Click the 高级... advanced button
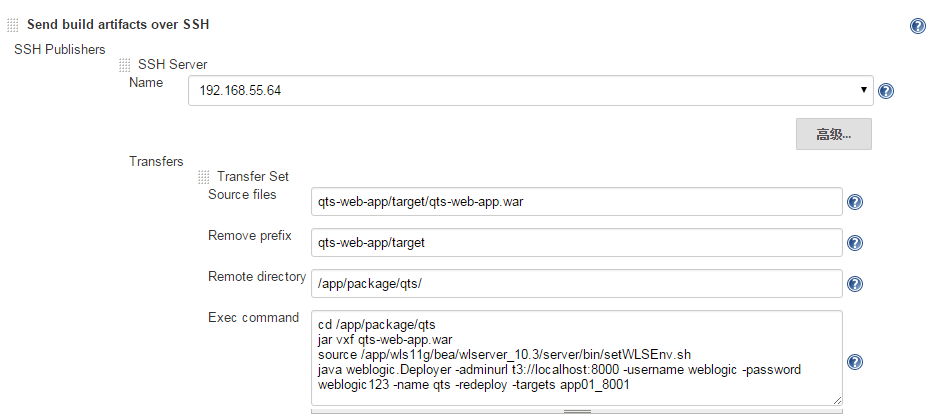Image resolution: width=927 pixels, height=419 pixels. (x=834, y=134)
